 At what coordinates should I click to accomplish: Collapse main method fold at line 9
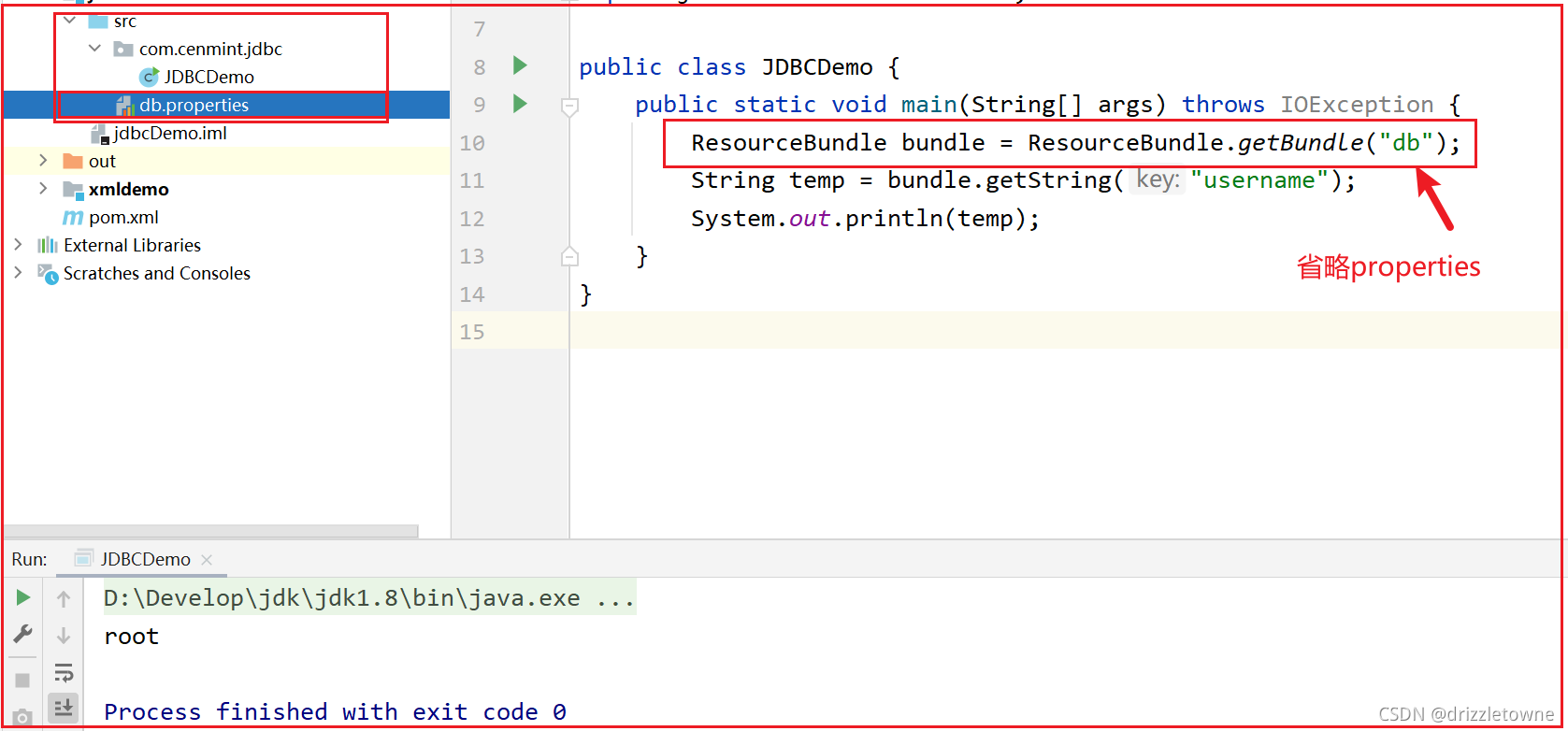click(569, 107)
